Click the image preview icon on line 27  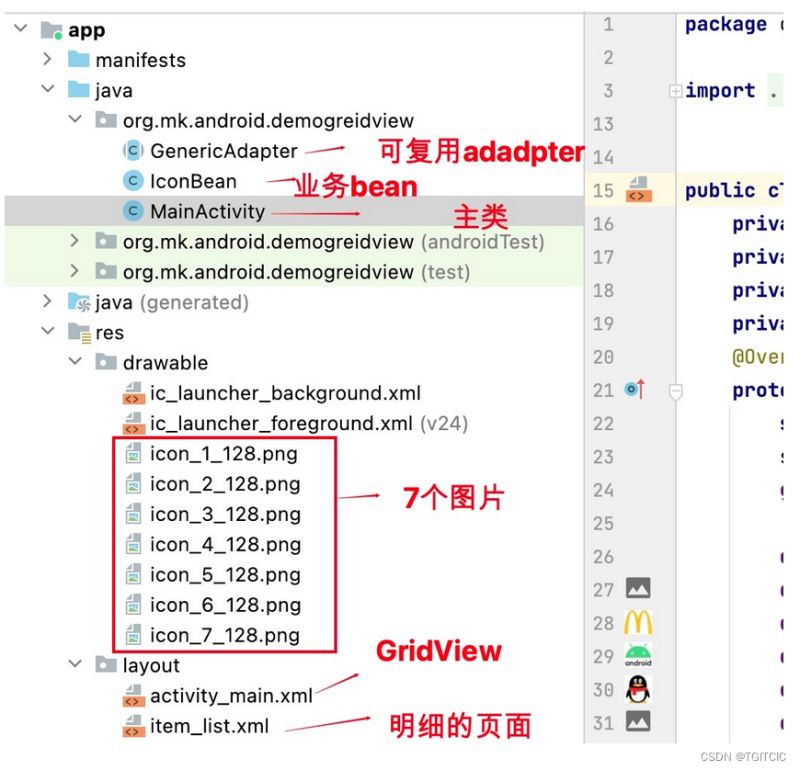pos(638,590)
